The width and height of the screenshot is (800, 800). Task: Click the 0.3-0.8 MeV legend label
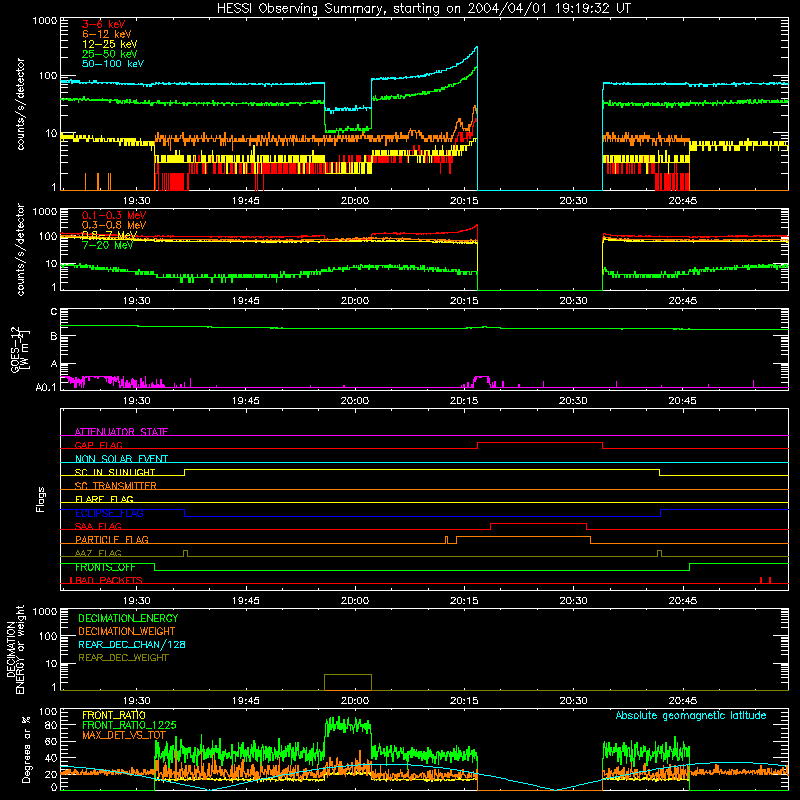114,225
